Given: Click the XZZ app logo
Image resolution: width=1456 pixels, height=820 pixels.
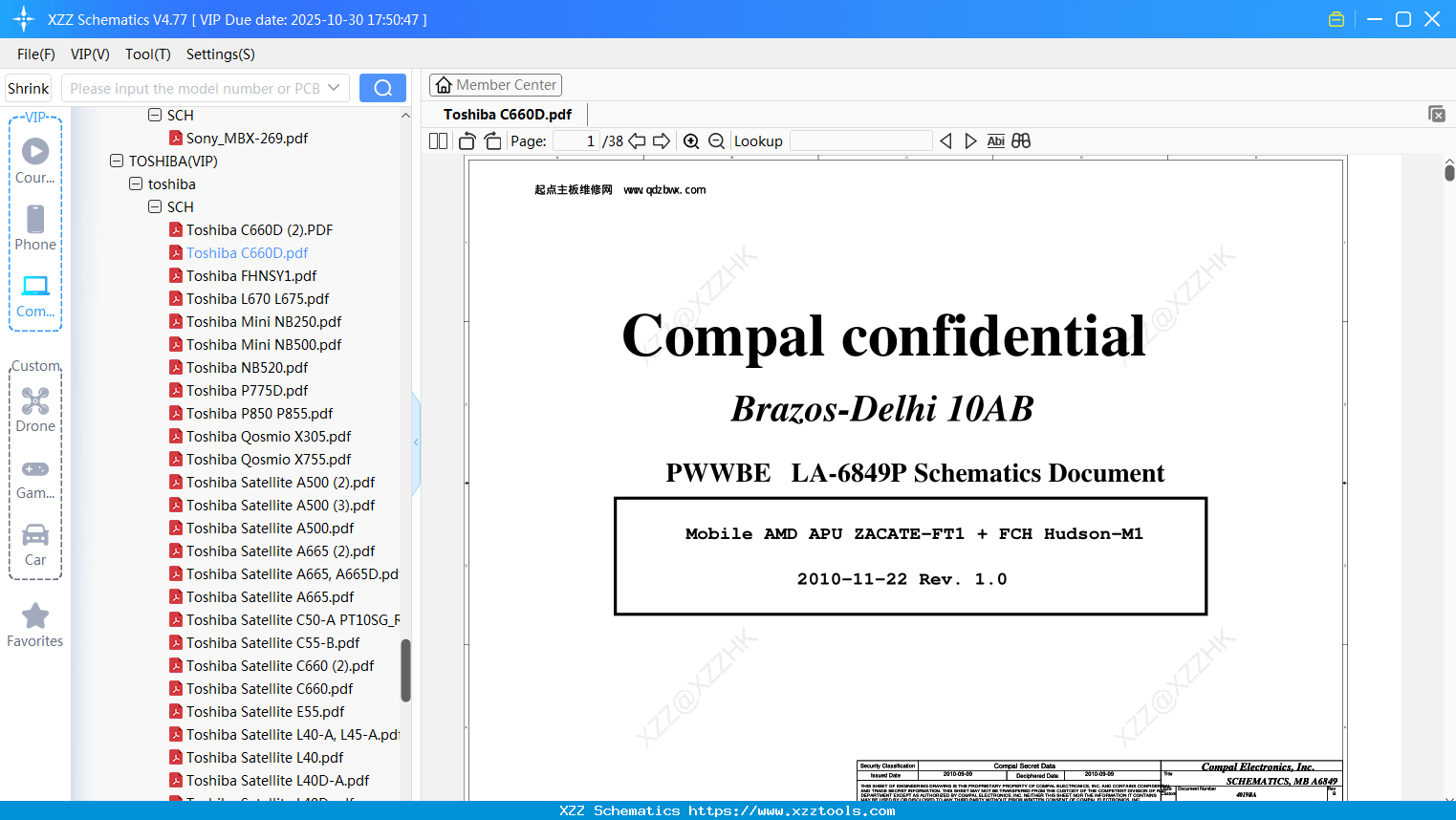Looking at the screenshot, I should (24, 19).
